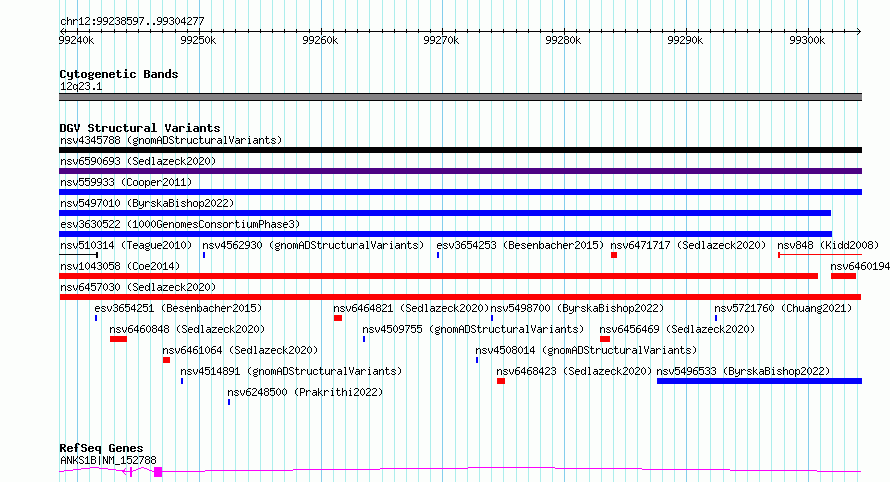890x482 pixels.
Task: Click nsv4562930 (gnomADStructuralVariants) label
Action: click(313, 245)
